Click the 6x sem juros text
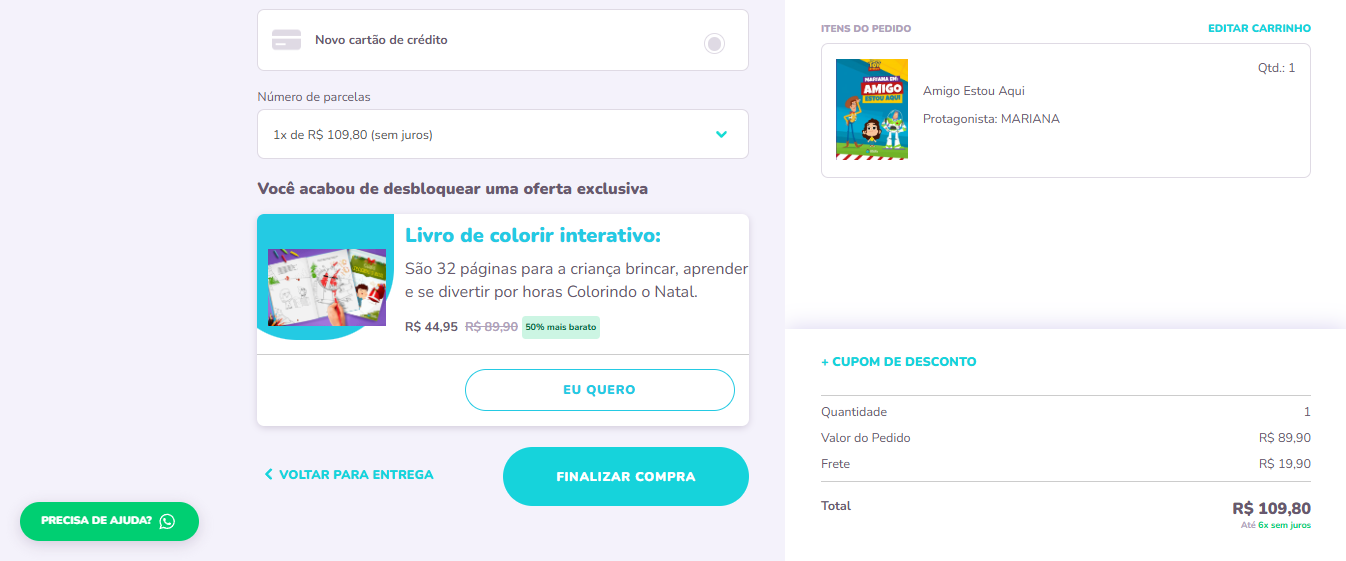Viewport: 1346px width, 561px height. [1284, 525]
